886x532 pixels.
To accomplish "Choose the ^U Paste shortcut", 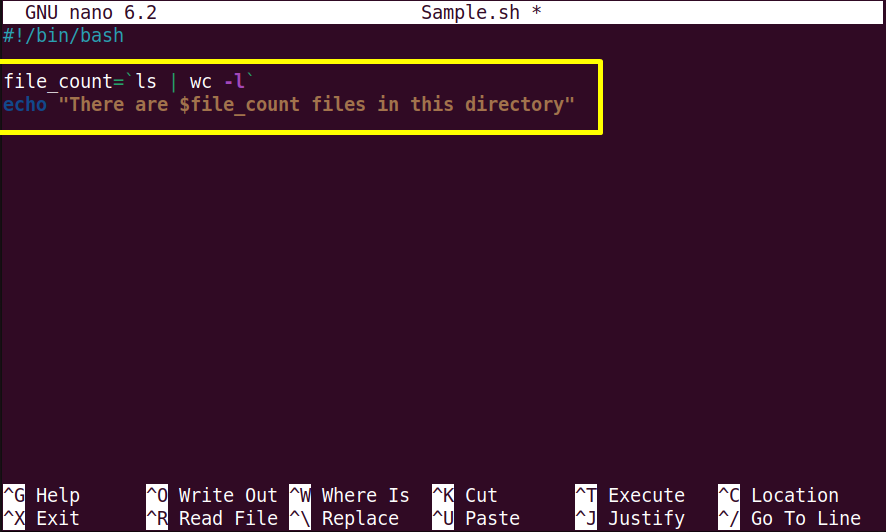I will (x=476, y=518).
